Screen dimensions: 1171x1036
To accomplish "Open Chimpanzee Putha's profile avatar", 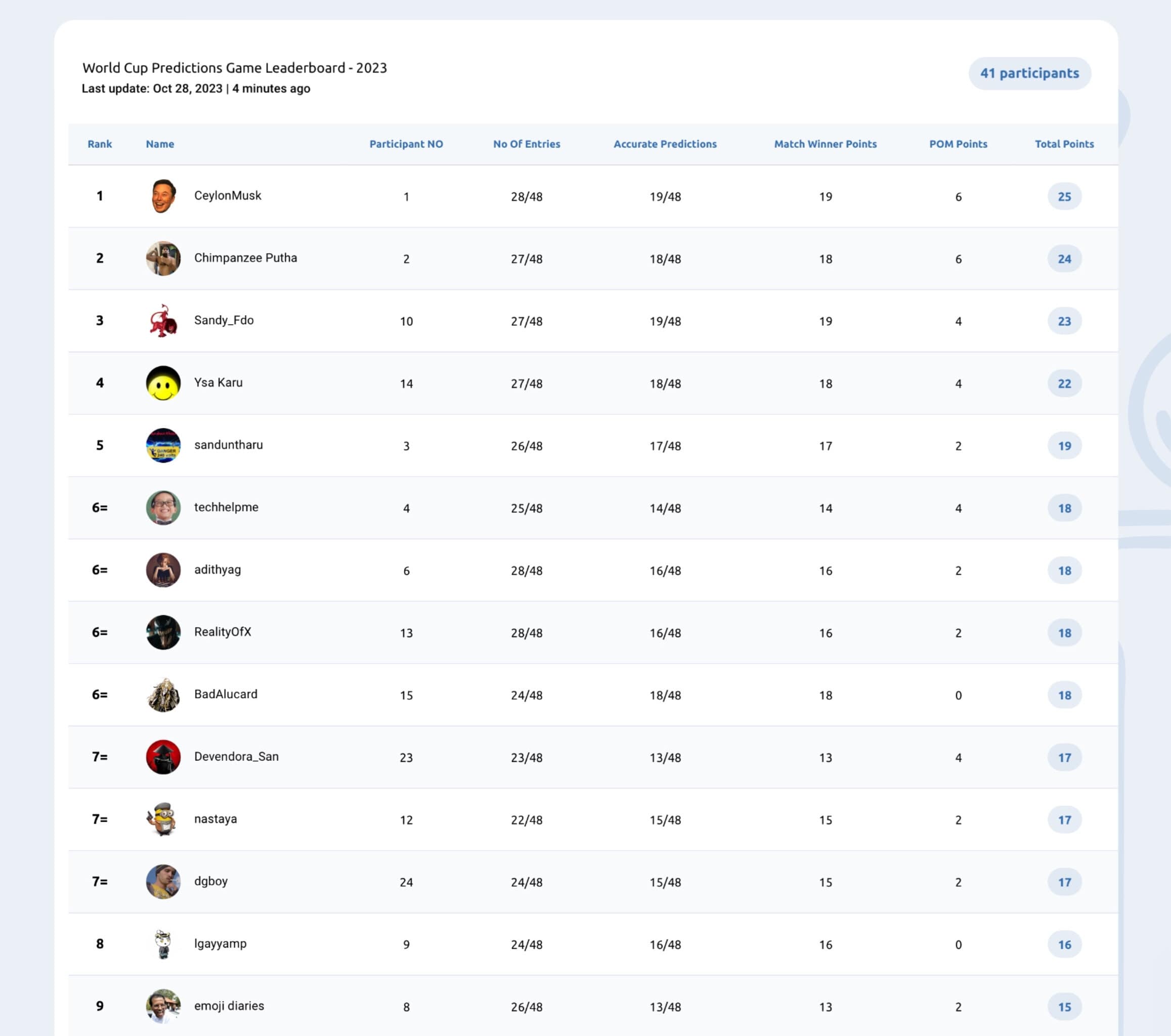I will click(x=163, y=258).
